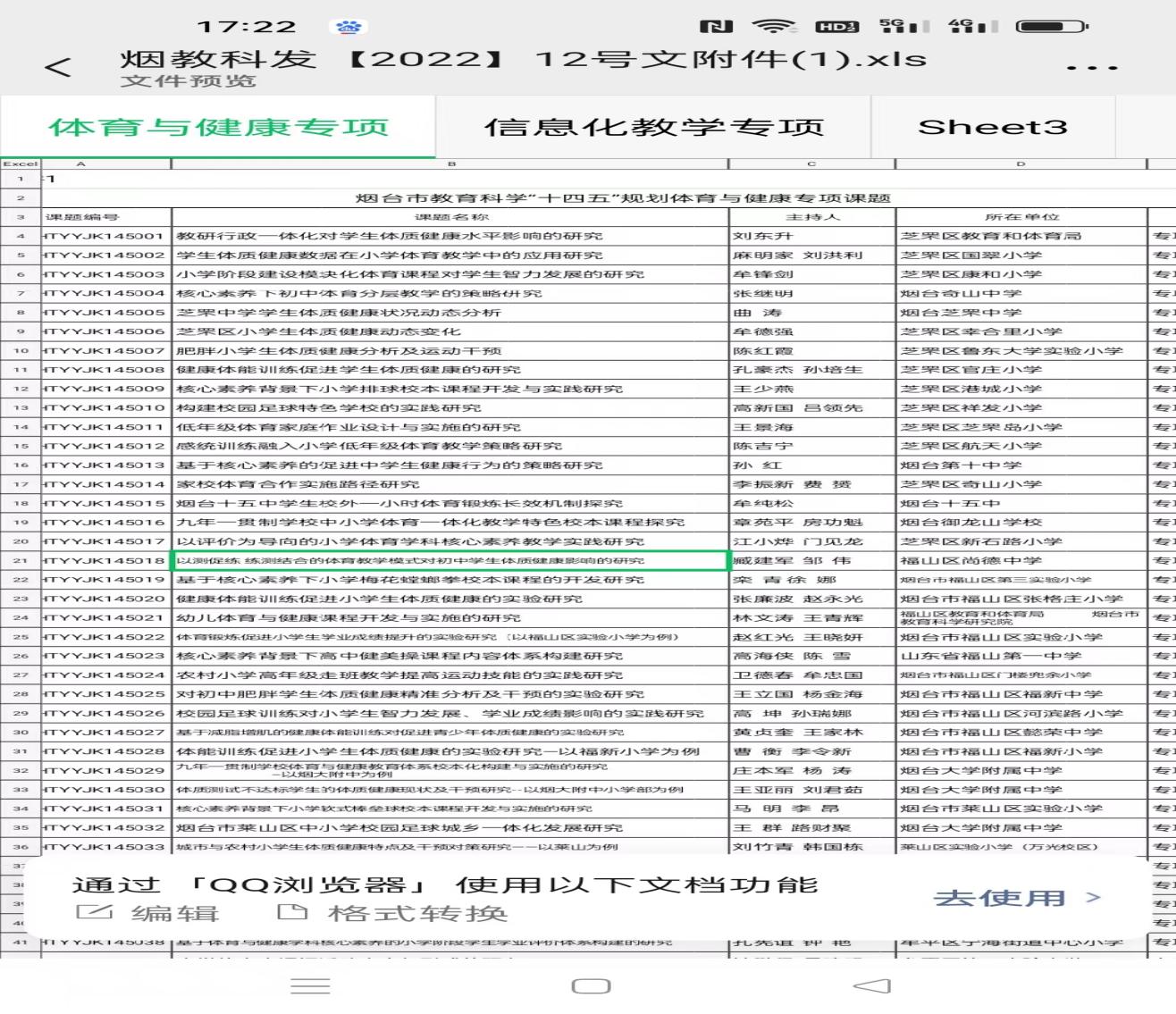Tap the Android back triangle navigation icon

point(872,985)
